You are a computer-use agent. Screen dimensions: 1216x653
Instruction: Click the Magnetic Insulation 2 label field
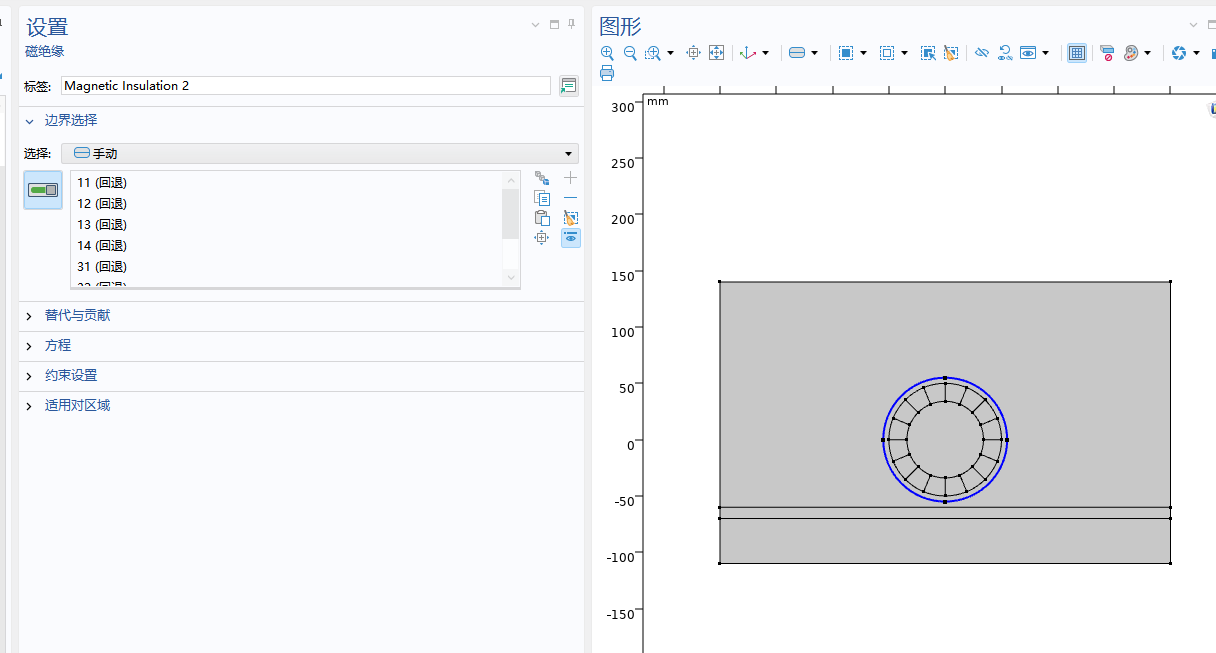click(306, 86)
